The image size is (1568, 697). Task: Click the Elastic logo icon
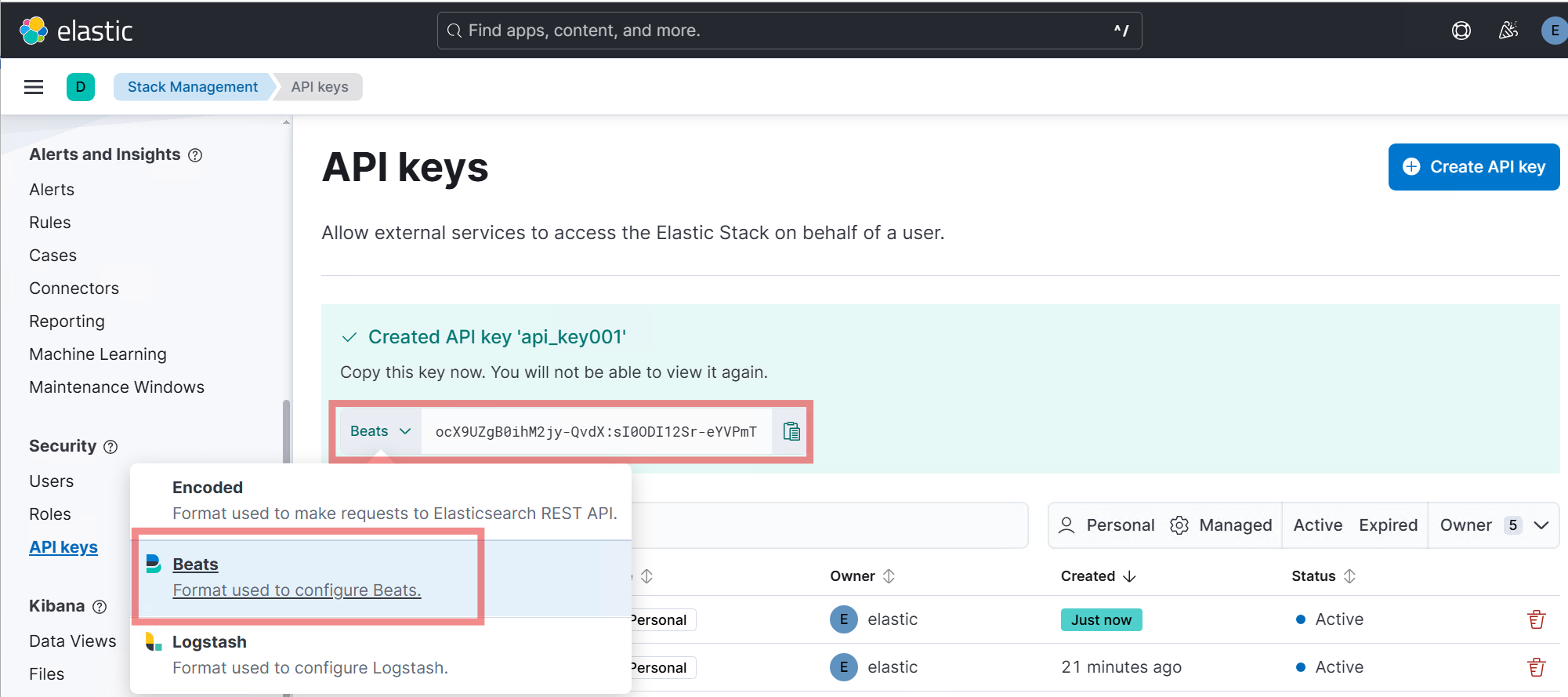pos(34,31)
